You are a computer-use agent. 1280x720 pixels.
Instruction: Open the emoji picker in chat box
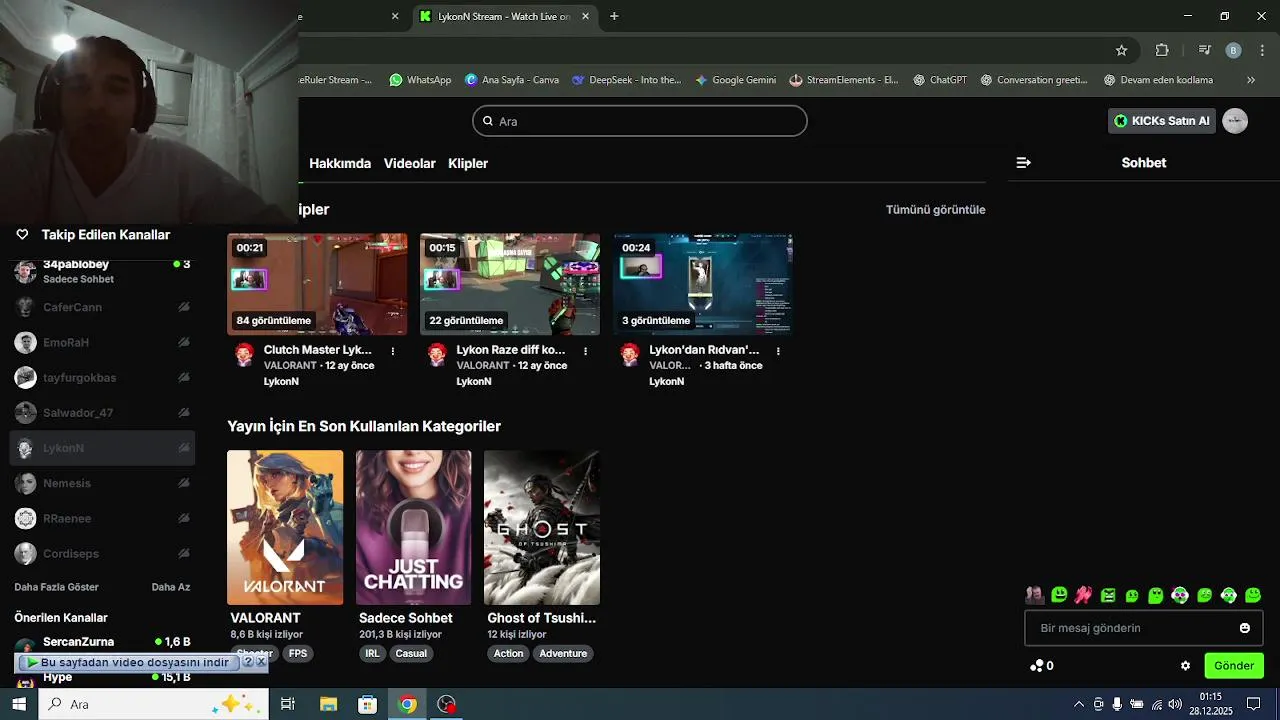(x=1245, y=628)
